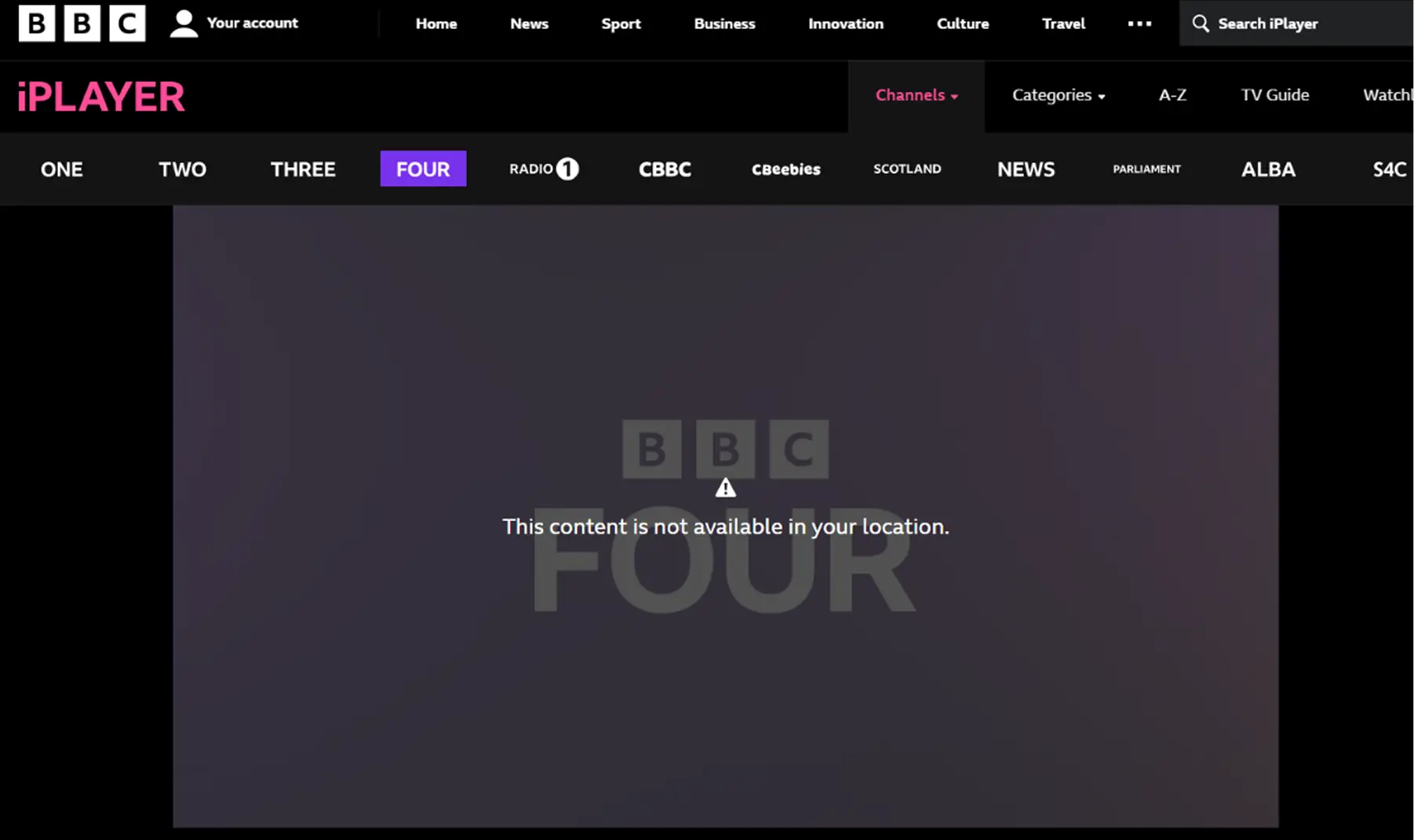Click the 'not available in your location' message

[726, 526]
